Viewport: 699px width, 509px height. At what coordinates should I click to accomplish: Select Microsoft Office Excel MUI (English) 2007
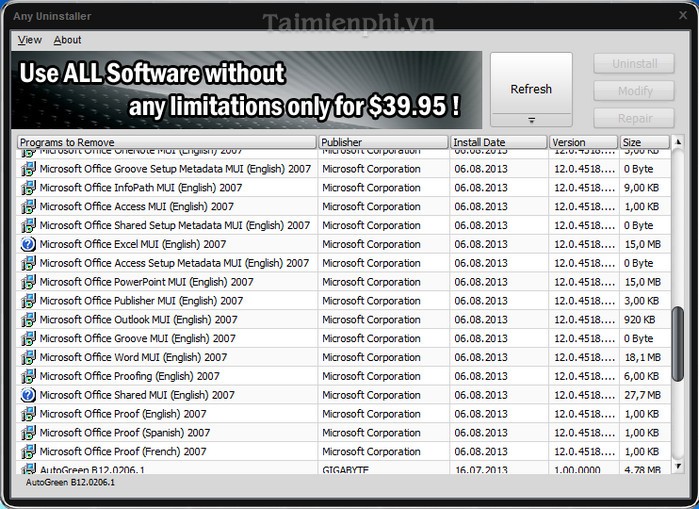(x=133, y=244)
